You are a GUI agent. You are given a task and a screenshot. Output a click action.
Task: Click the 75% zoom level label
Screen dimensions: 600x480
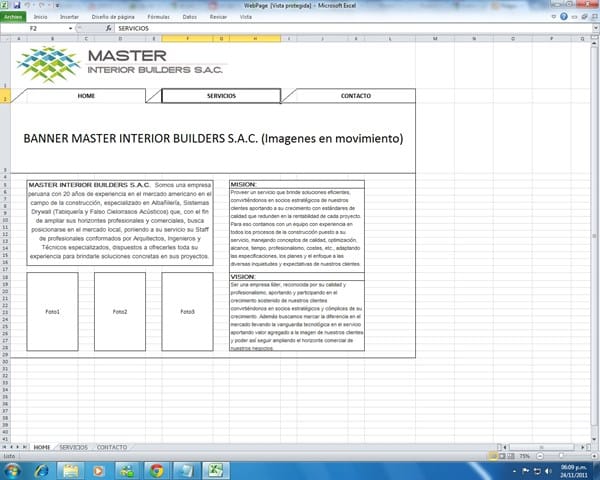[x=524, y=456]
